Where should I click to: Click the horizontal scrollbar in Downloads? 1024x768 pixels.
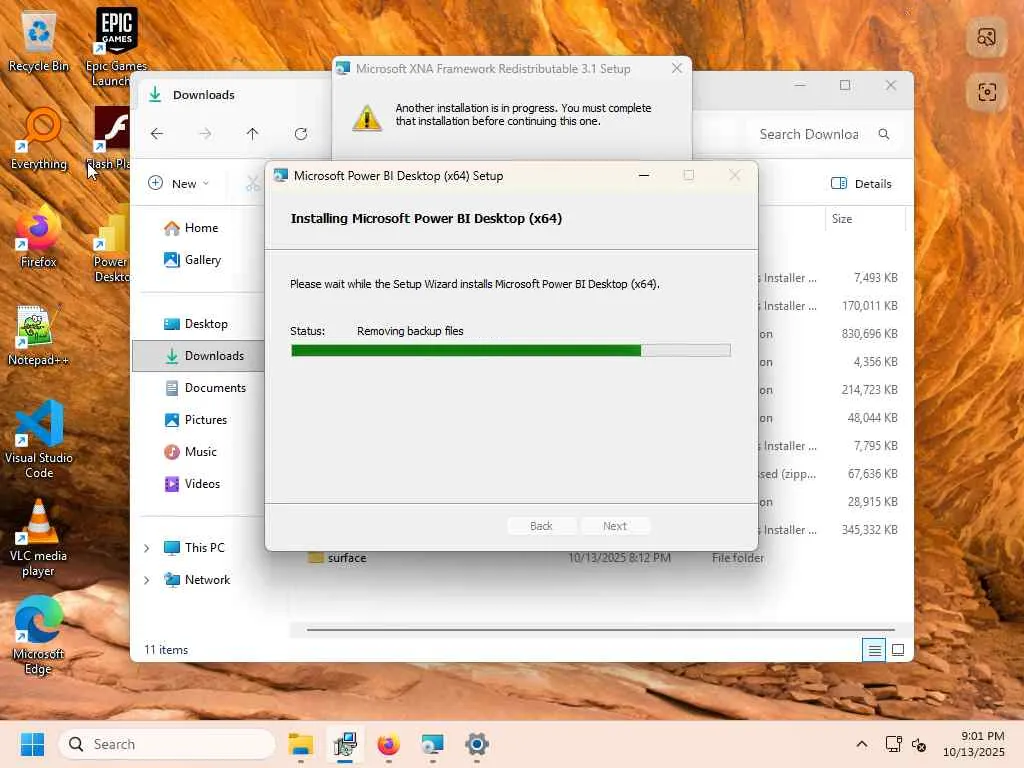tap(600, 630)
